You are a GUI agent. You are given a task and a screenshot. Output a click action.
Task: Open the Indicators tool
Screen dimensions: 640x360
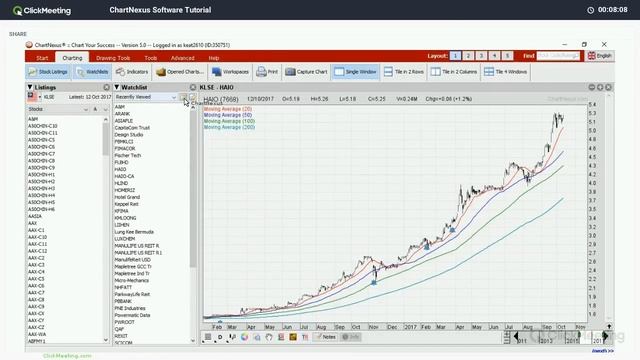132,72
